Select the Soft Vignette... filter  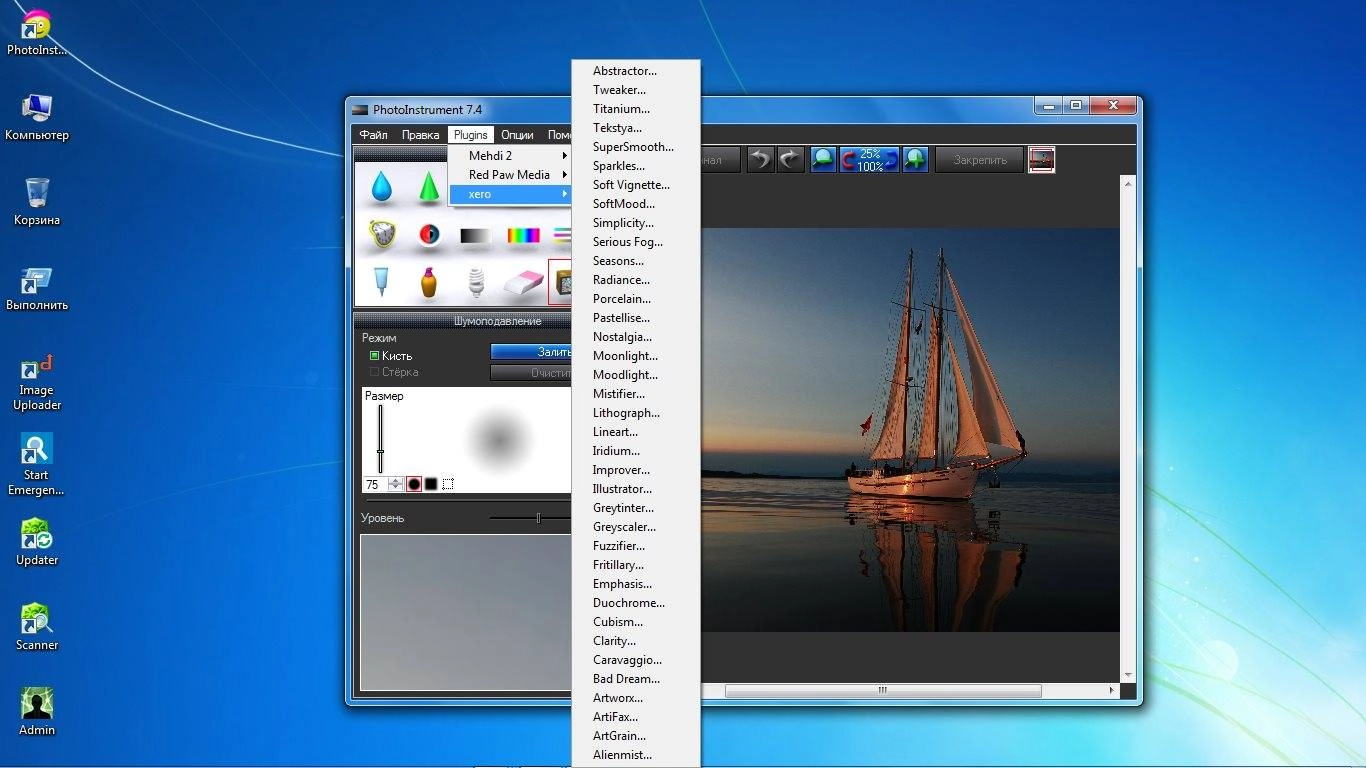pos(636,185)
